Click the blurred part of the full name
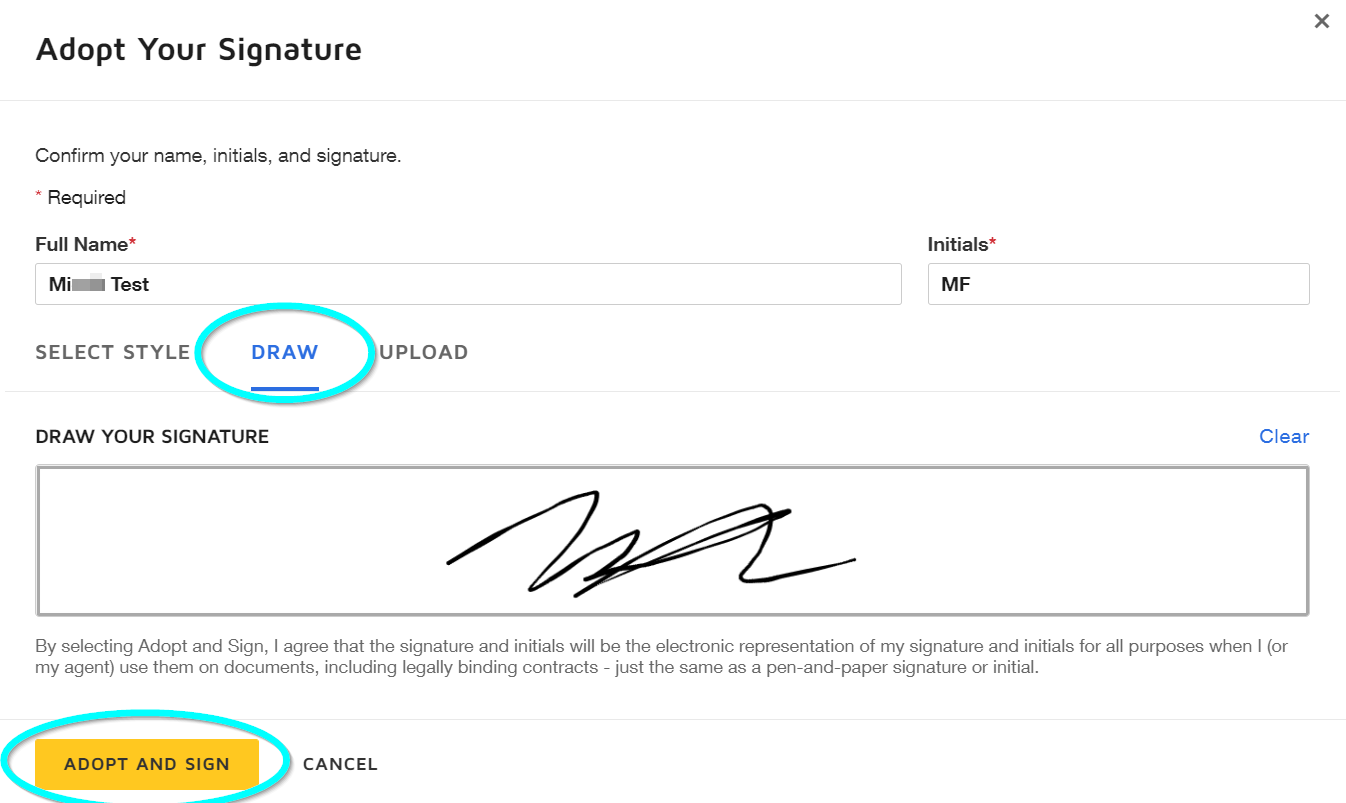The height and width of the screenshot is (803, 1346). pyautogui.click(x=90, y=284)
